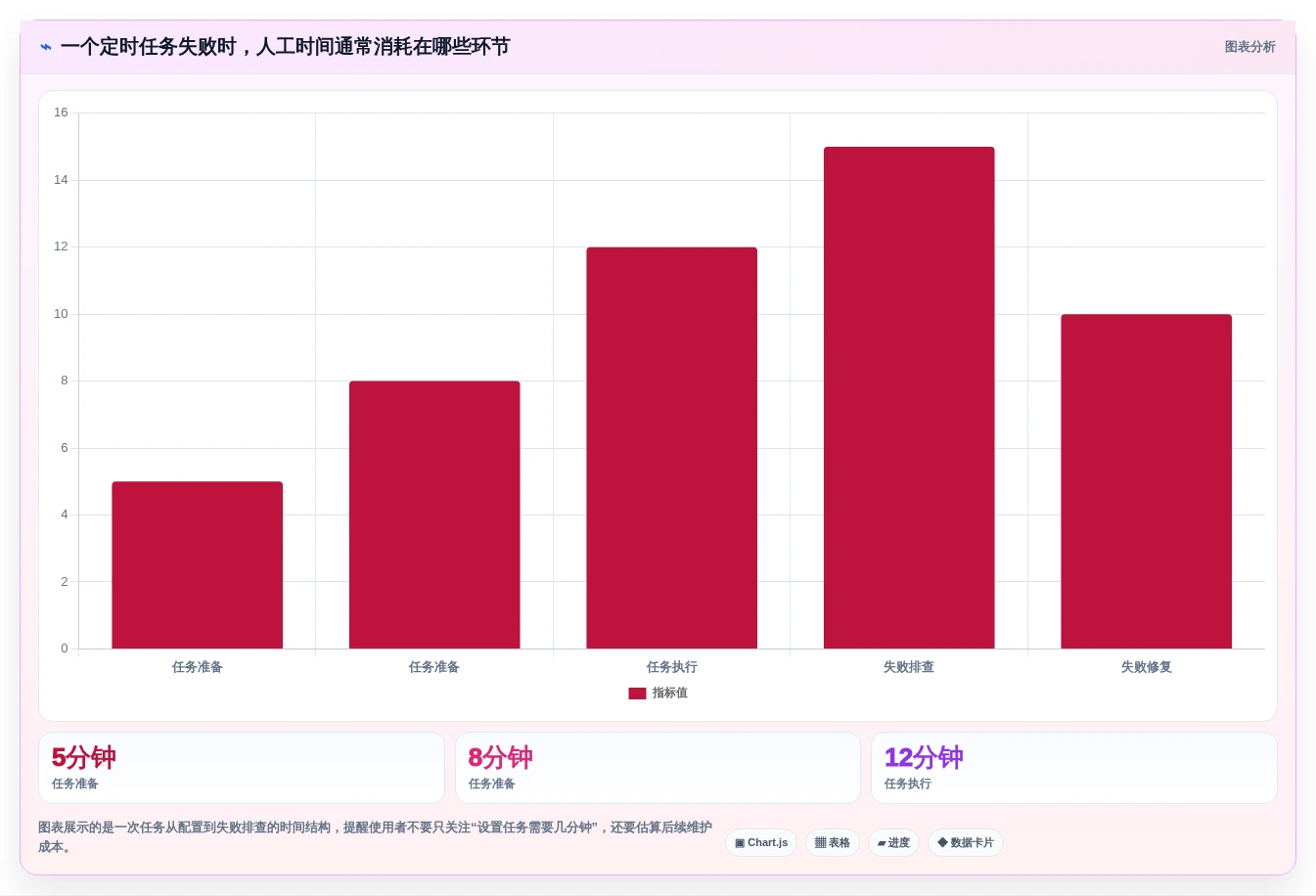This screenshot has height=896, width=1316.
Task: Click the 图表分析 label in the header
Action: click(x=1249, y=47)
